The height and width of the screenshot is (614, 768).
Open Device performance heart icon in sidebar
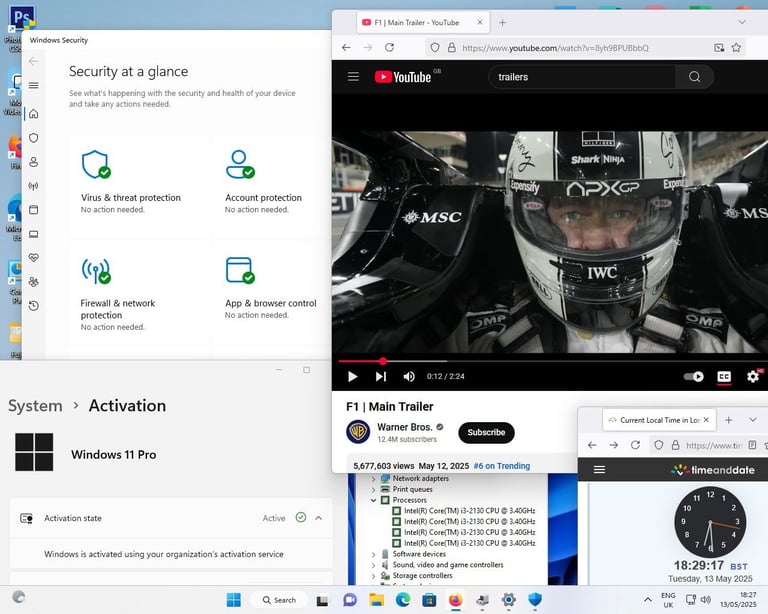coord(34,258)
